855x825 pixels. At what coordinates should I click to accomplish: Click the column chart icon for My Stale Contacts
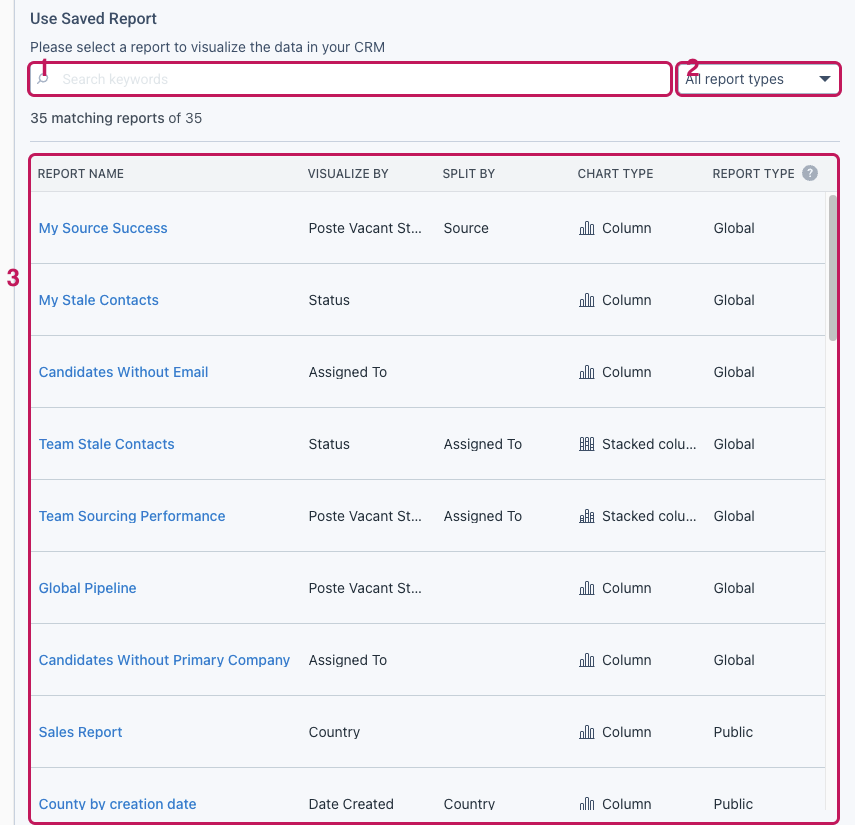(x=587, y=300)
